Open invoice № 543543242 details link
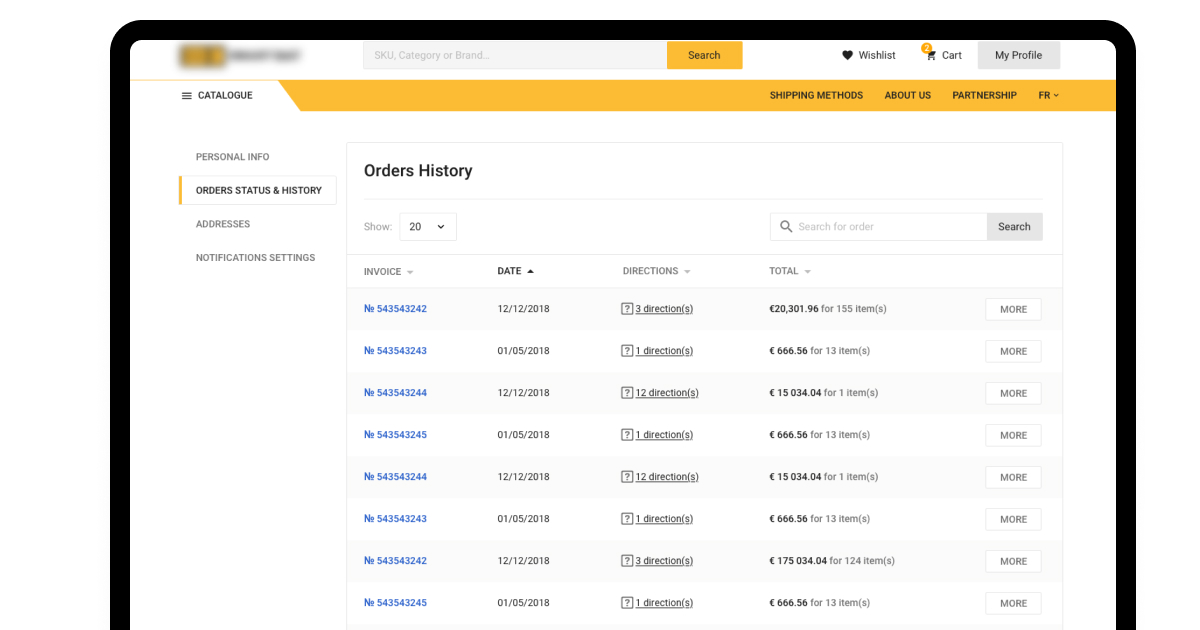 click(x=395, y=309)
